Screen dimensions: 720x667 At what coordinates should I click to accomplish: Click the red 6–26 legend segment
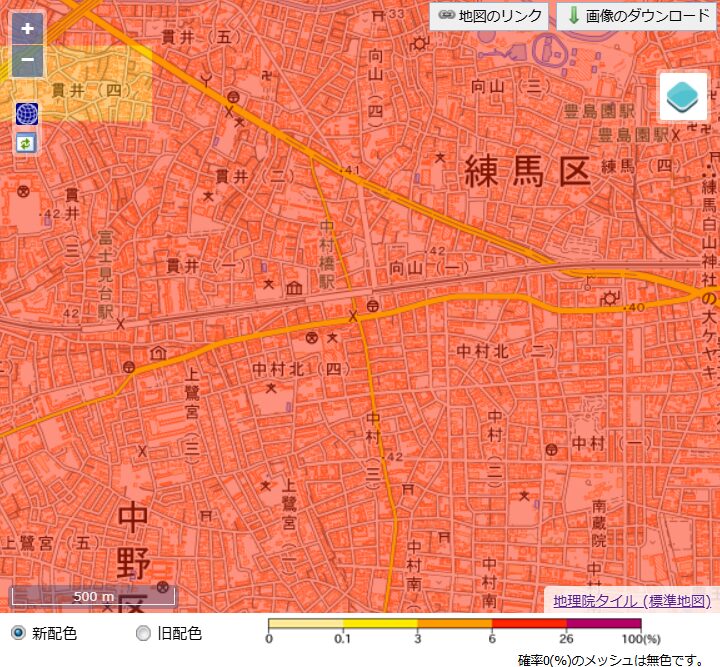point(529,624)
